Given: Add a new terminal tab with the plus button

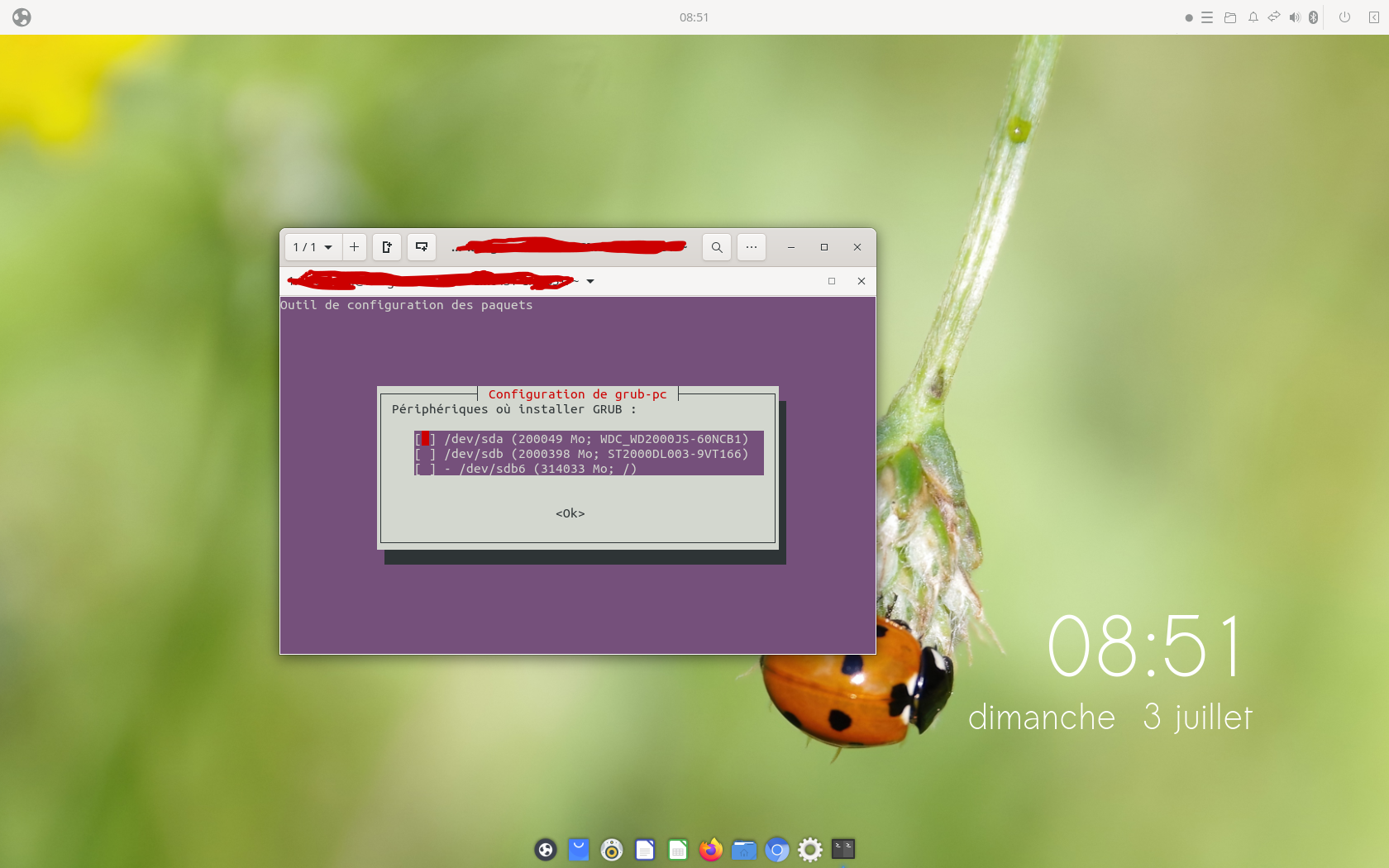Looking at the screenshot, I should pyautogui.click(x=354, y=247).
